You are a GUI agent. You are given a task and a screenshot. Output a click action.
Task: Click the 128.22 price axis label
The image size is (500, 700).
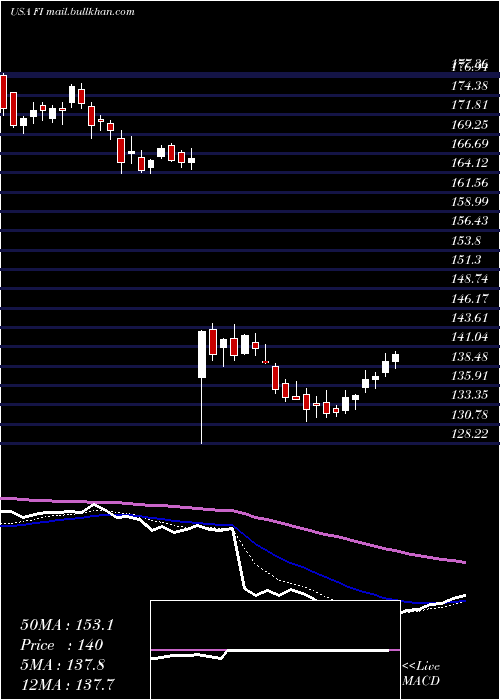[x=470, y=433]
